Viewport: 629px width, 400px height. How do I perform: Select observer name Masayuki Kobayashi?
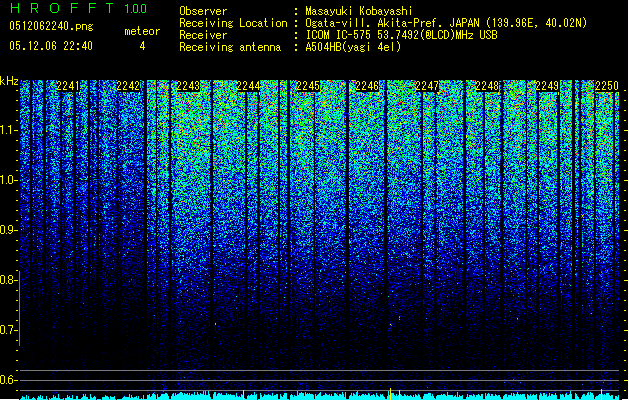pos(359,11)
